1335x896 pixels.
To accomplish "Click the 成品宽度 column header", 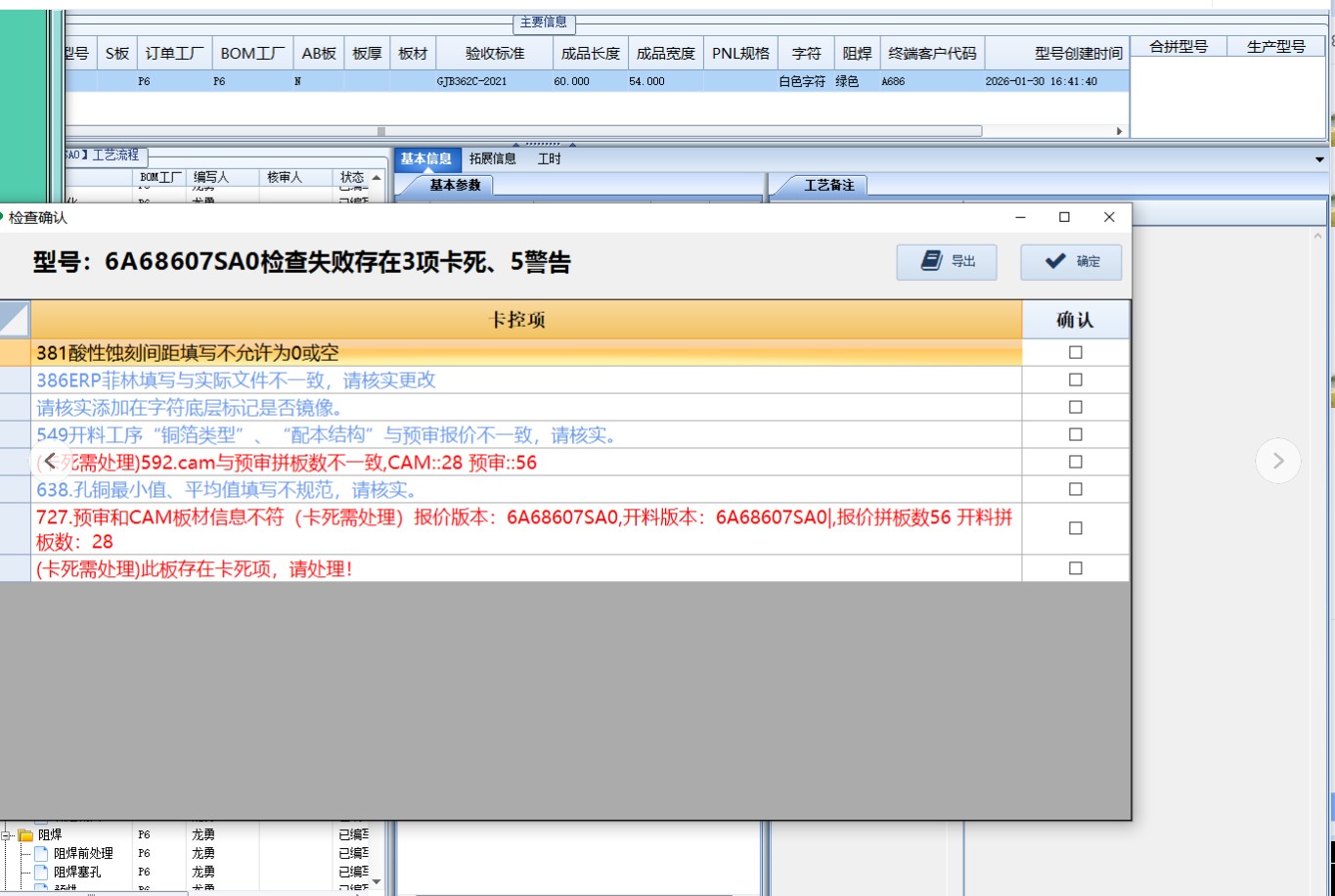I will [x=666, y=54].
